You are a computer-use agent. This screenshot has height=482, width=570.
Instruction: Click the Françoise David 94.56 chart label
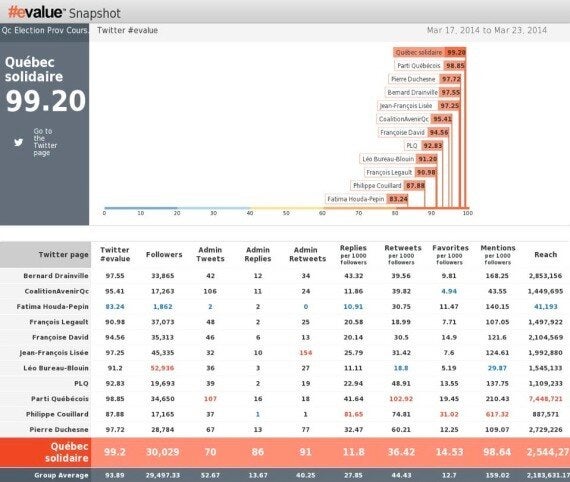coord(414,132)
